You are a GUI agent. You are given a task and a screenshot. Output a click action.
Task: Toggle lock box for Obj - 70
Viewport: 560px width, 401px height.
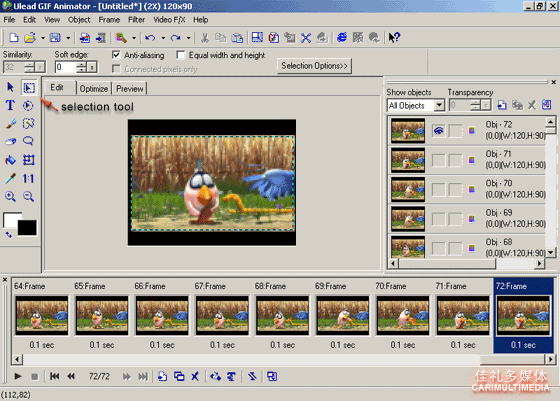pyautogui.click(x=455, y=189)
